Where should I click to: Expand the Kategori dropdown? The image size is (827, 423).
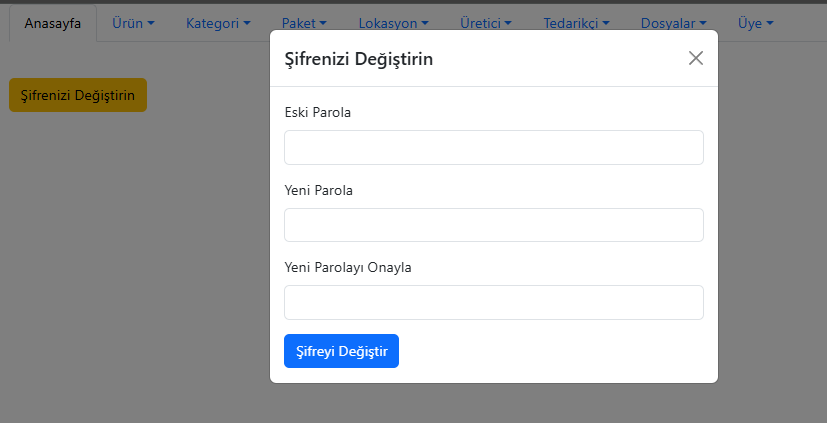[218, 22]
